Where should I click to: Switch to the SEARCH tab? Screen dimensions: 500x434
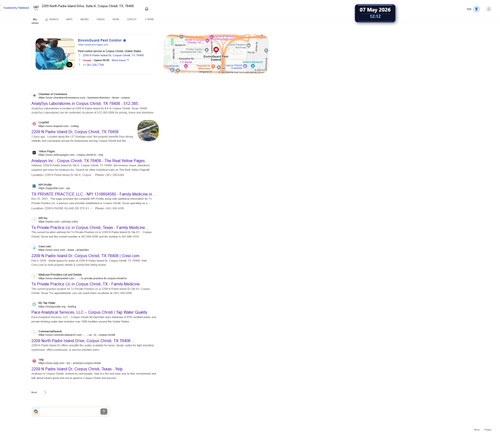coord(52,19)
